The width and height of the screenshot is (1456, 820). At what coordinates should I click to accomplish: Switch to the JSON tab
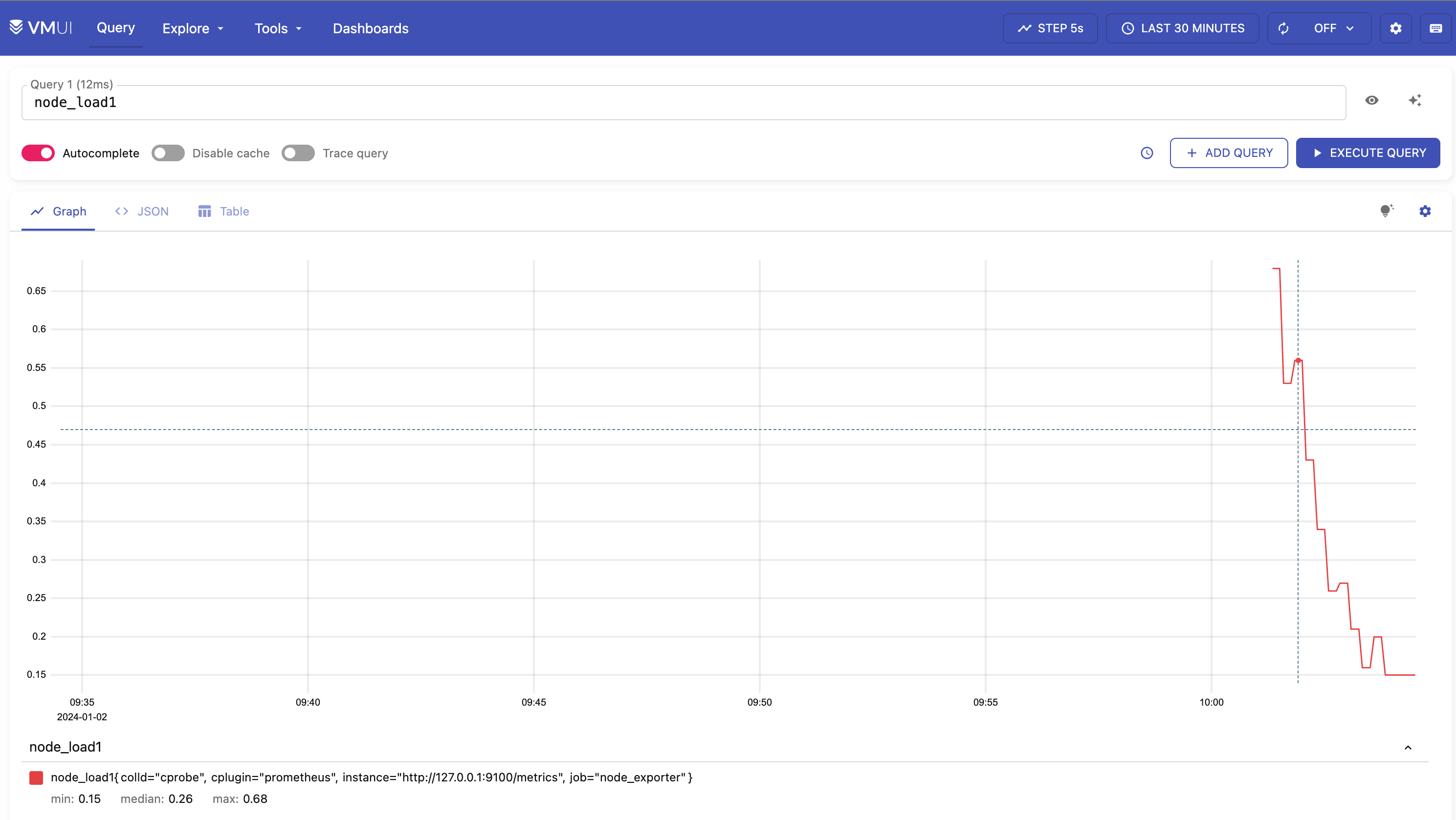[x=142, y=212]
